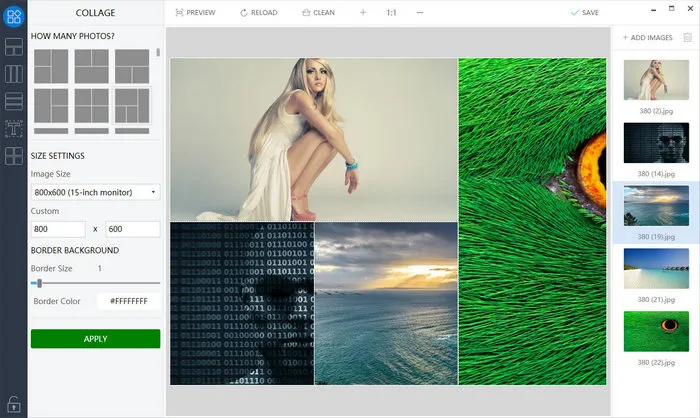Click the padlock icon at bottom left
The image size is (700, 418).
14,404
